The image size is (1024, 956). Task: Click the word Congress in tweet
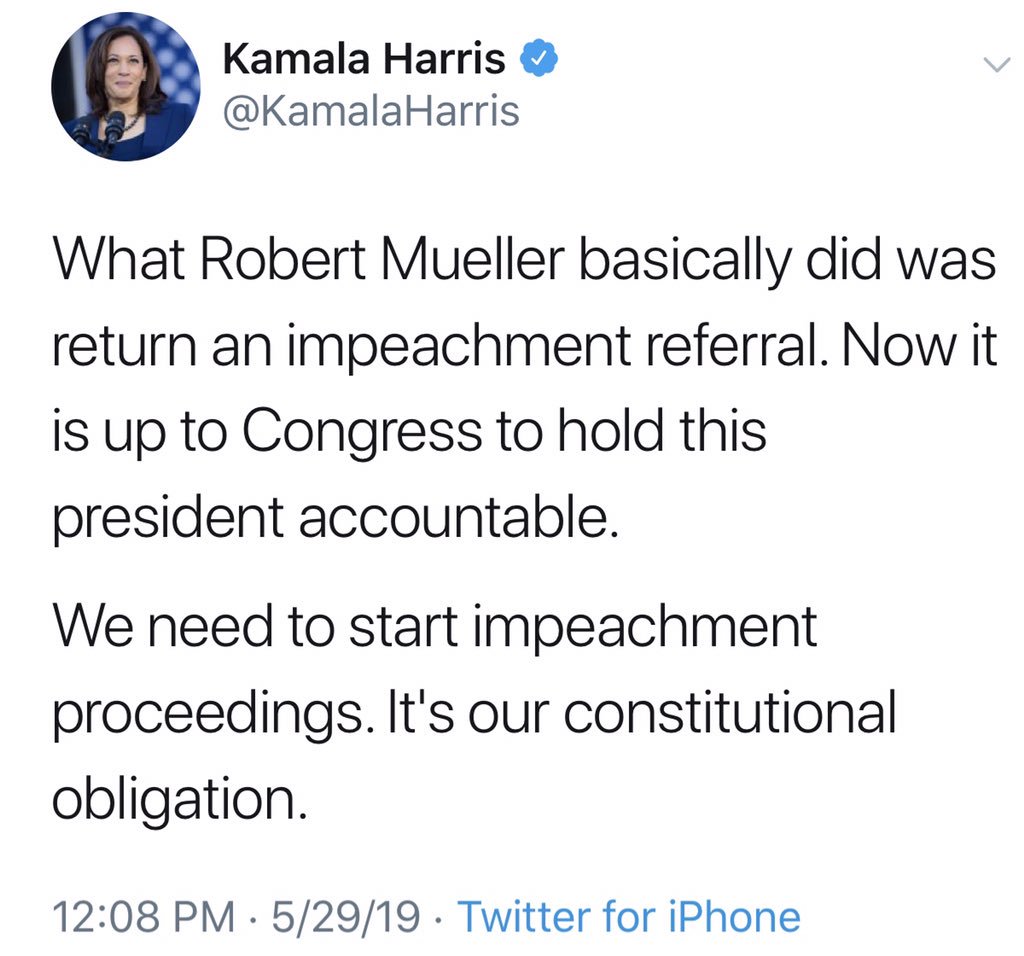click(x=362, y=432)
